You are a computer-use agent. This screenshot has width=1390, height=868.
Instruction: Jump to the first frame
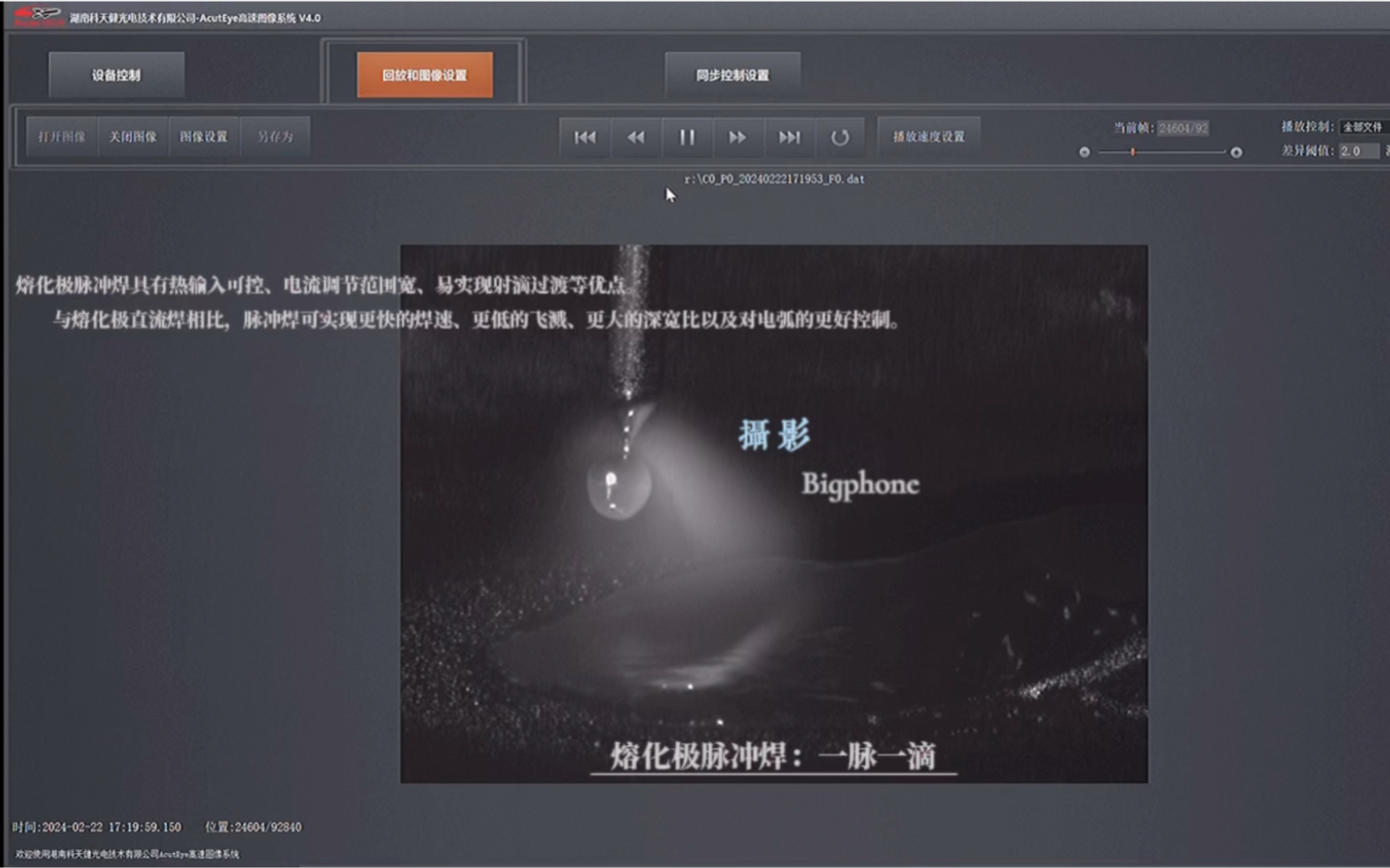[584, 136]
